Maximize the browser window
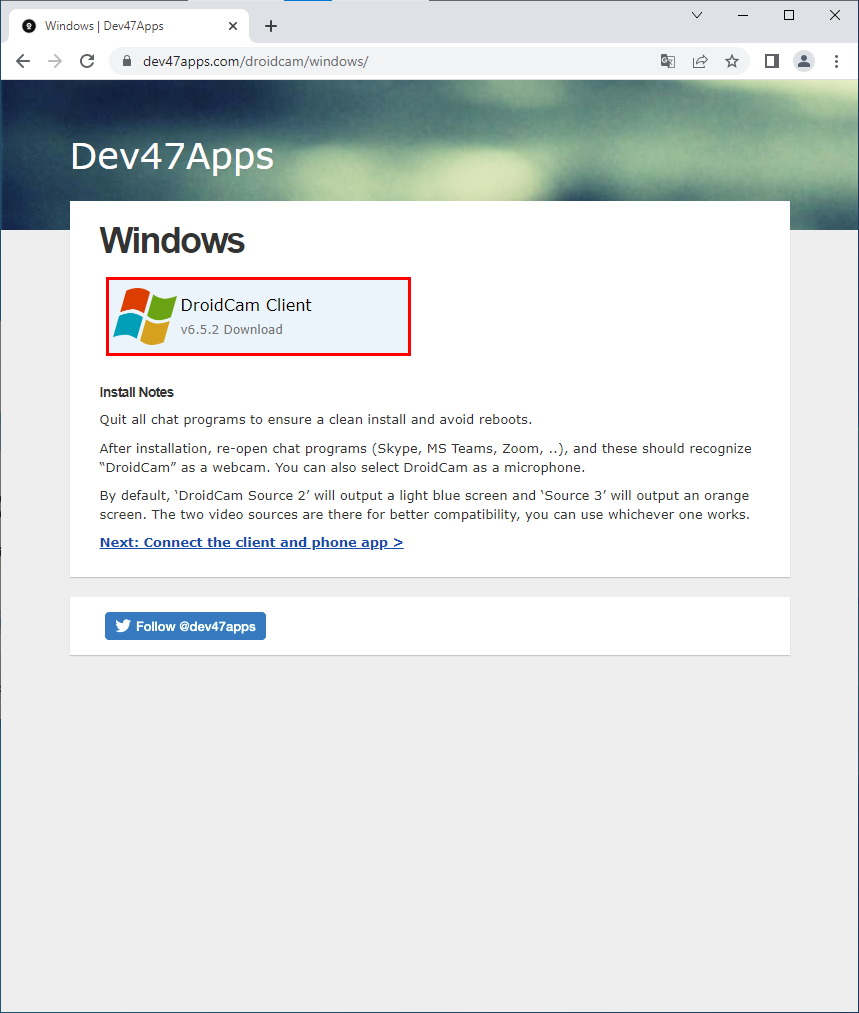Viewport: 859px width, 1013px height. 789,15
